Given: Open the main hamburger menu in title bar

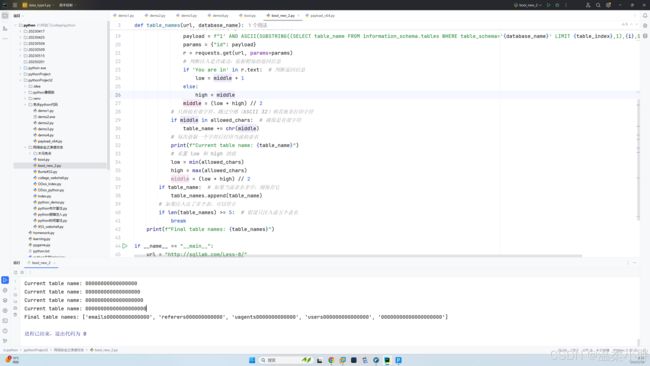Looking at the screenshot, I should [x=15, y=5].
